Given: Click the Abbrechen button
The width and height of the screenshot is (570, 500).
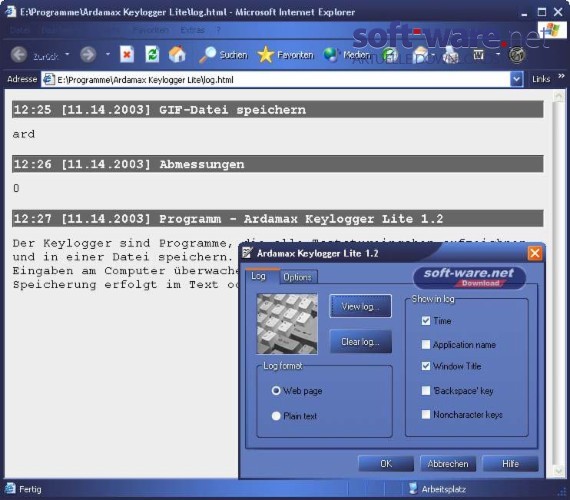Looking at the screenshot, I should (448, 464).
